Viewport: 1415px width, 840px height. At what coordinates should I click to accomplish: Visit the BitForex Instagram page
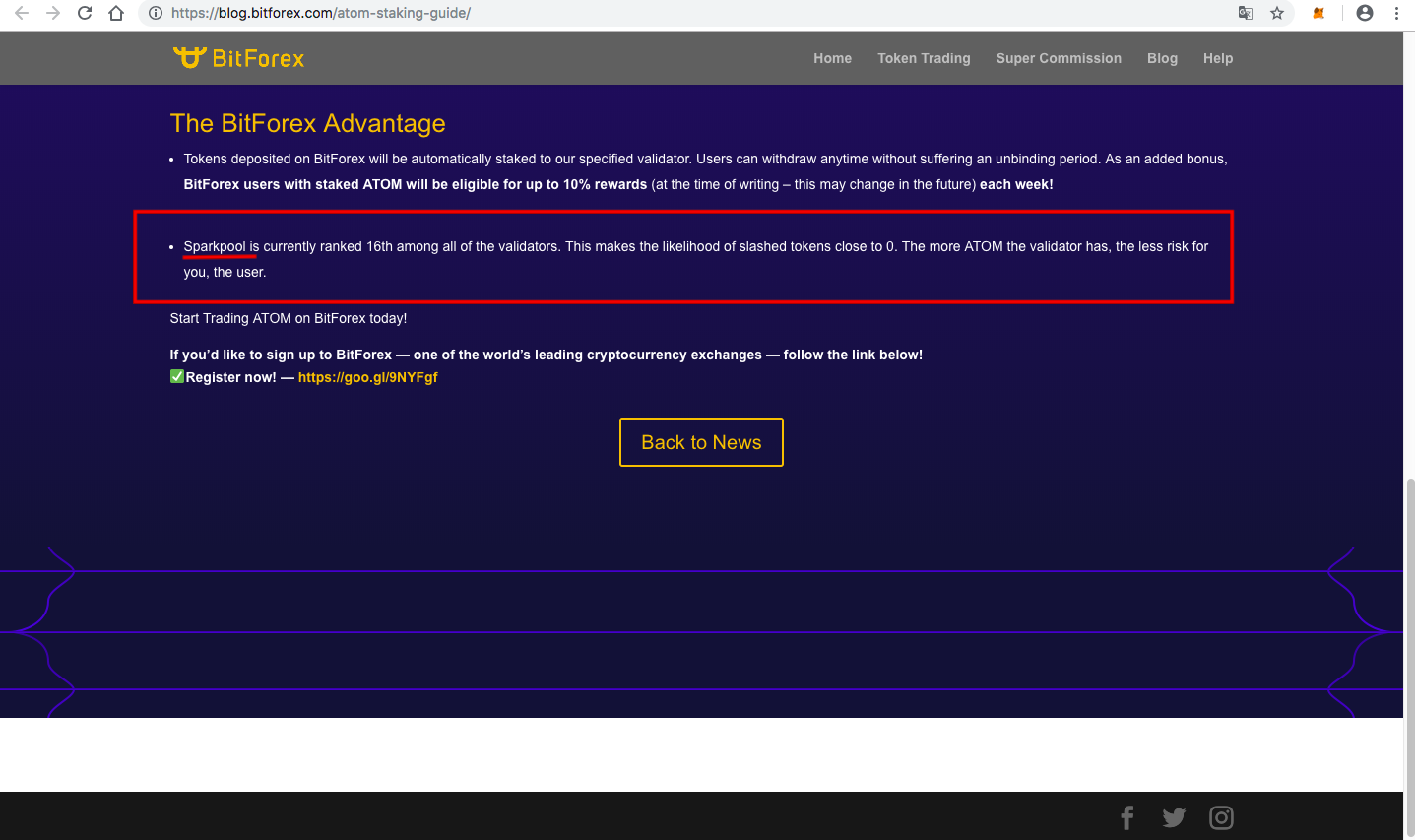pos(1221,817)
